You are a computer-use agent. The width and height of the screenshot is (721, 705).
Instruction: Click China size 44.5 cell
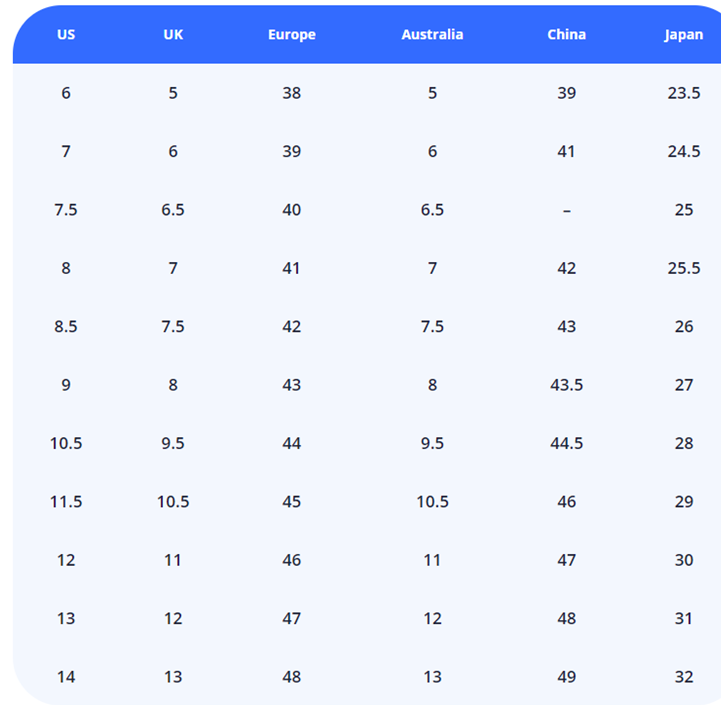pos(566,443)
